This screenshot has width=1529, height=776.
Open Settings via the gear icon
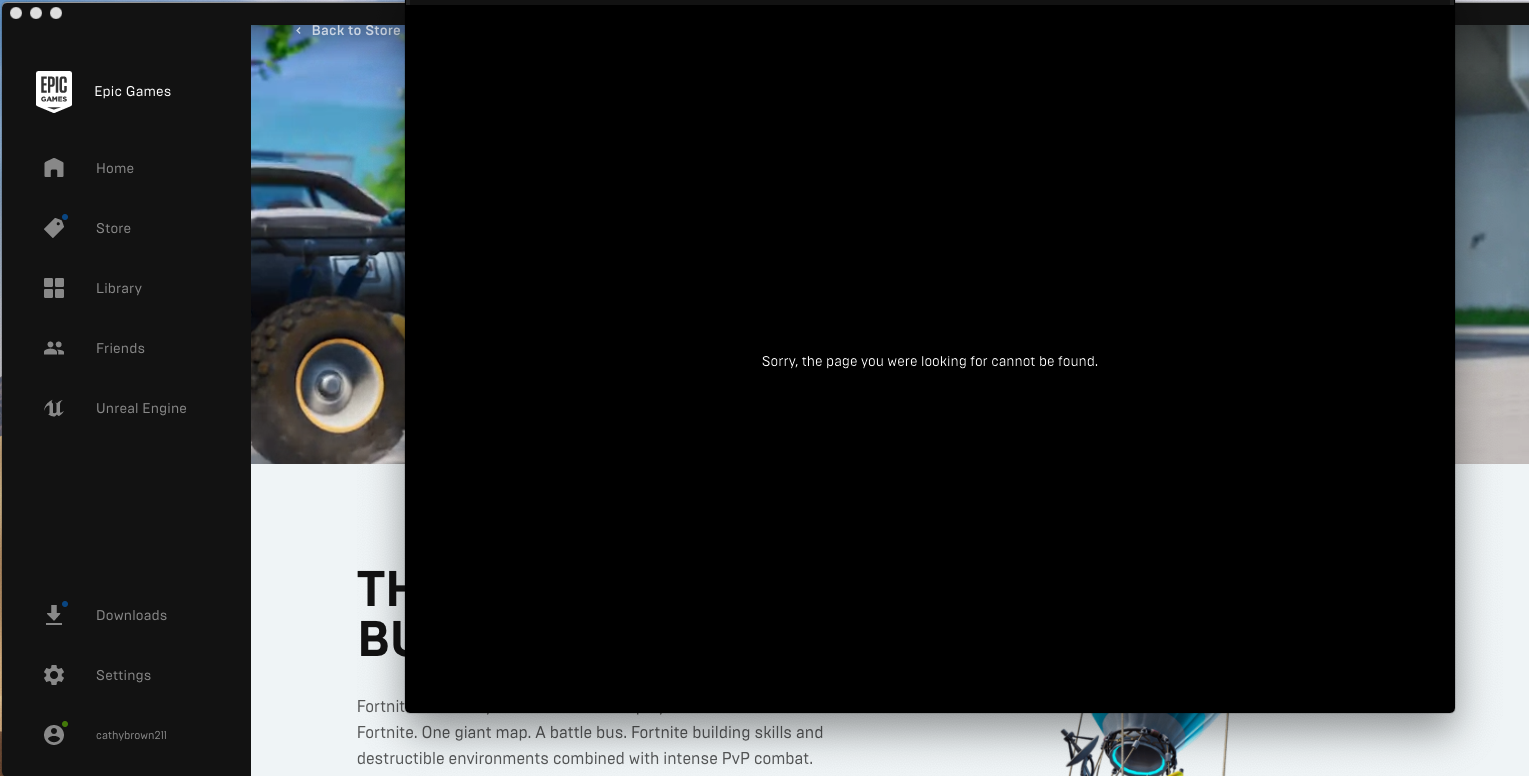click(x=54, y=674)
